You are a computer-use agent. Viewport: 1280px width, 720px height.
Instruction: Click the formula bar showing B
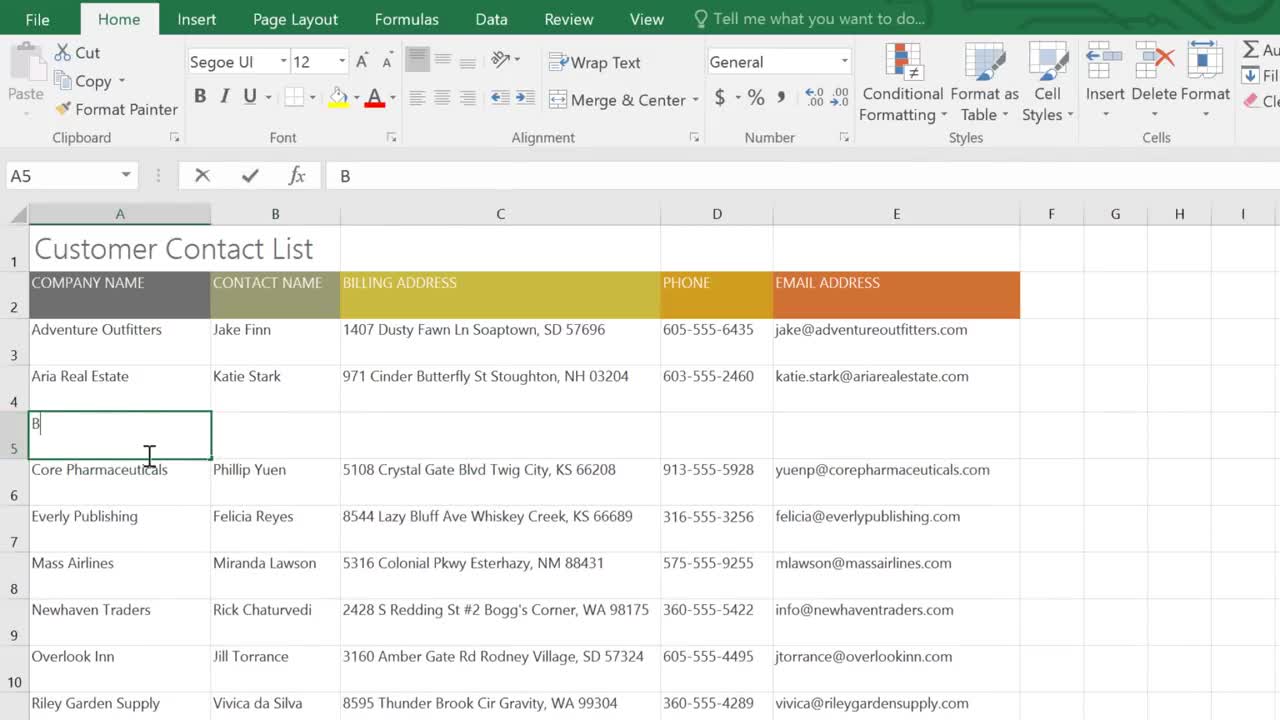pos(803,176)
